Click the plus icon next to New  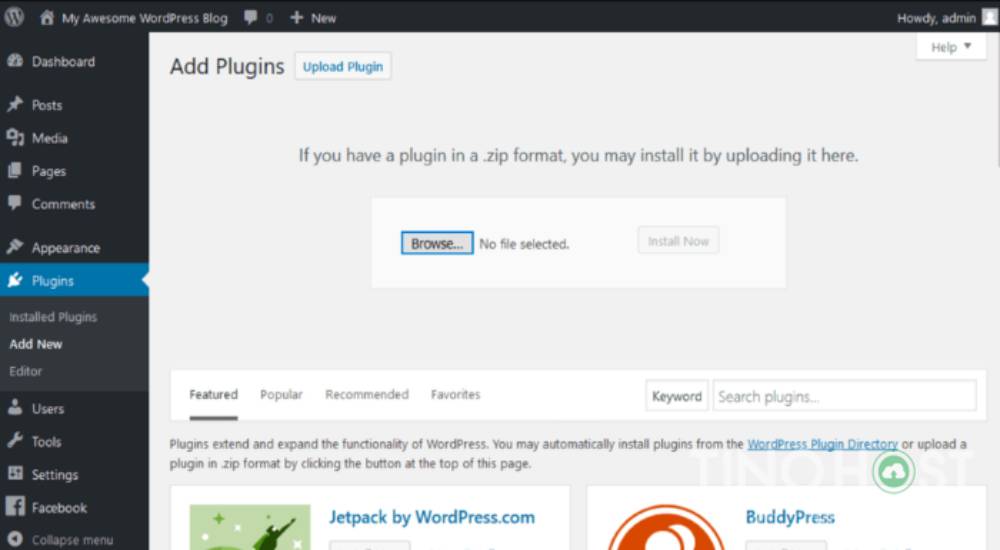[296, 17]
